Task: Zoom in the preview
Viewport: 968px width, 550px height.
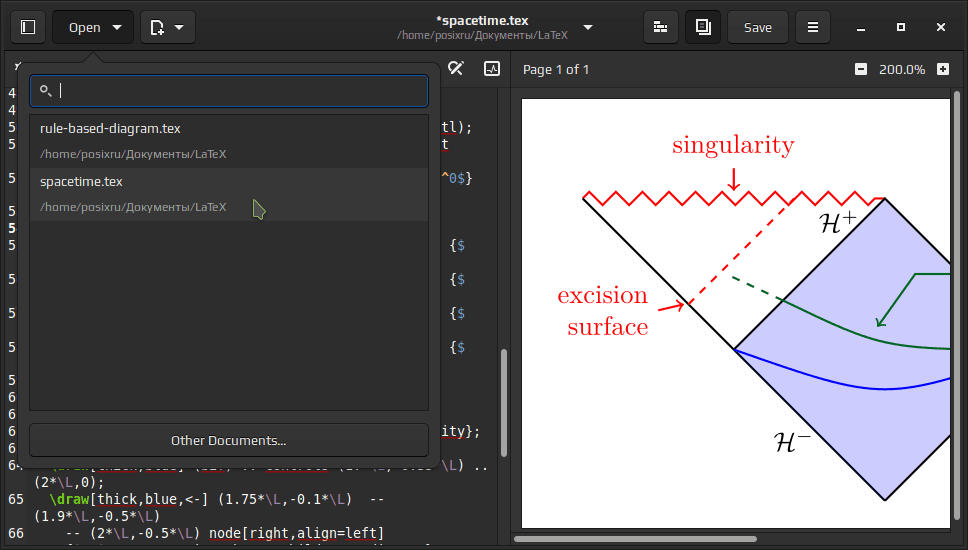Action: point(943,69)
